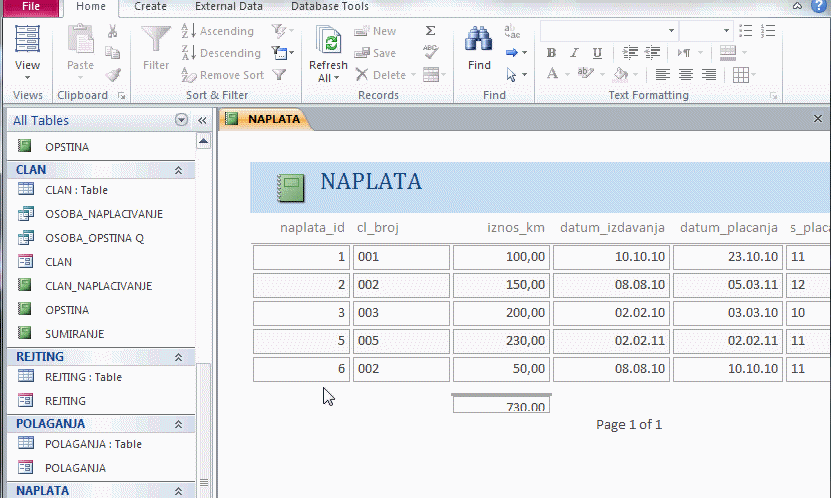Switch to the Create tab

coord(150,6)
